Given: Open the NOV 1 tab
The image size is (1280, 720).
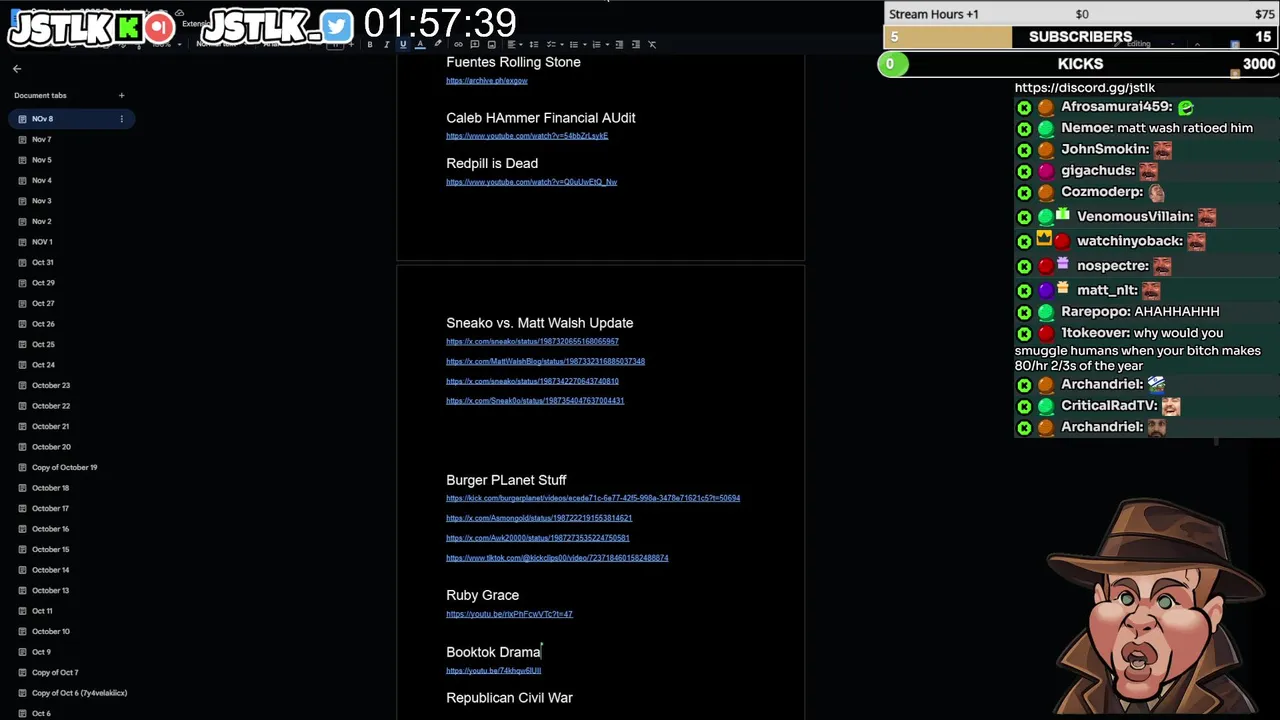Looking at the screenshot, I should 42,242.
